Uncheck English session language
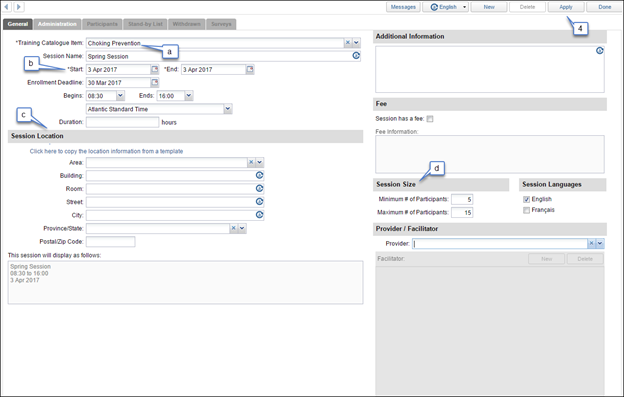Screen dimensions: 624x397 tap(526, 199)
